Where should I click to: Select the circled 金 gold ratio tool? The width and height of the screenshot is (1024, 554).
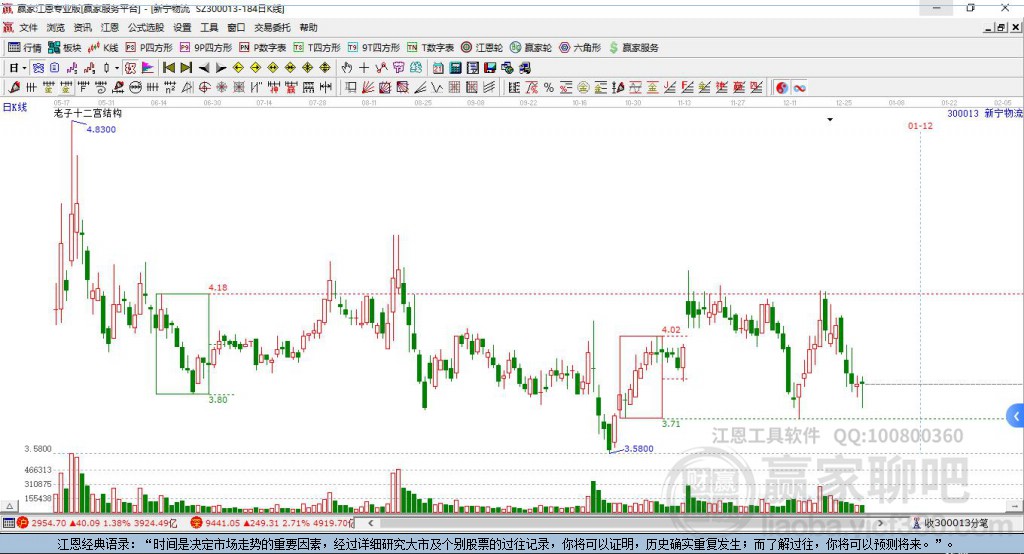(583, 87)
